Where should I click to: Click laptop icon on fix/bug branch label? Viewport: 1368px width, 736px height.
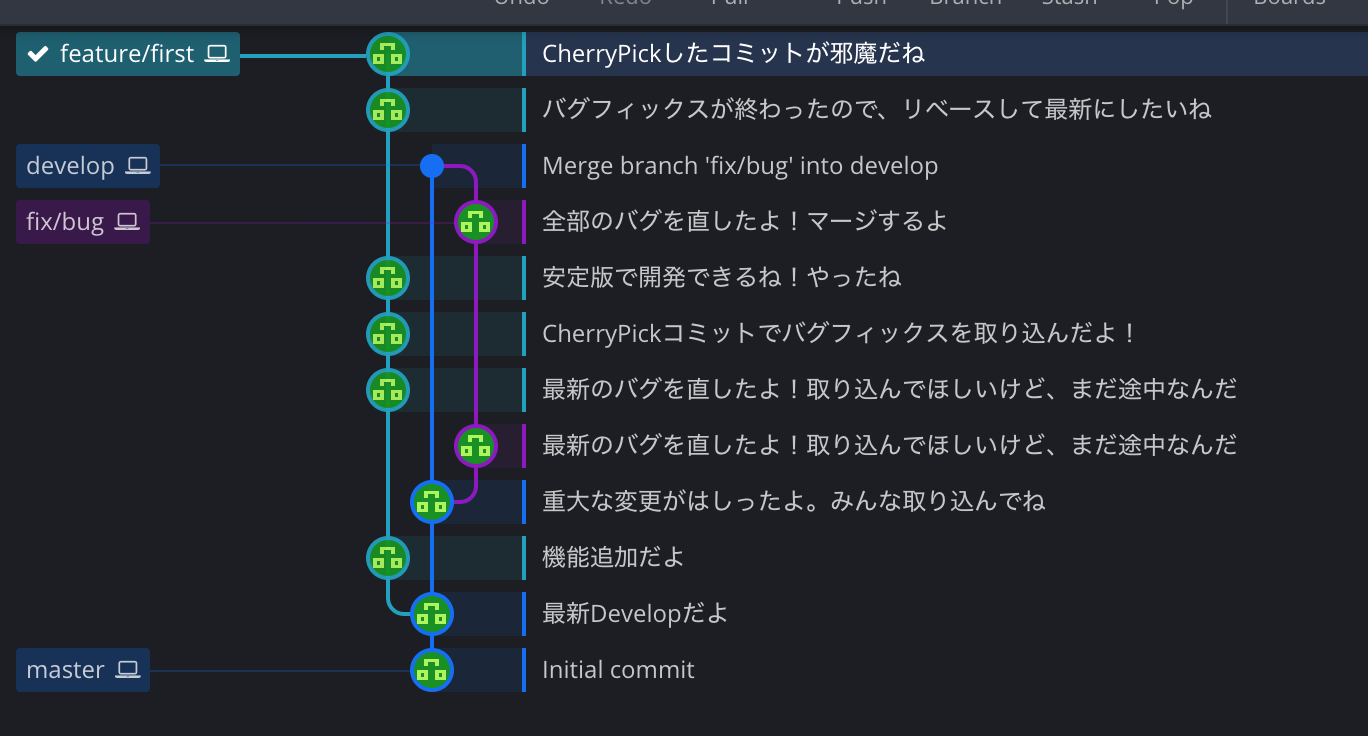point(126,222)
